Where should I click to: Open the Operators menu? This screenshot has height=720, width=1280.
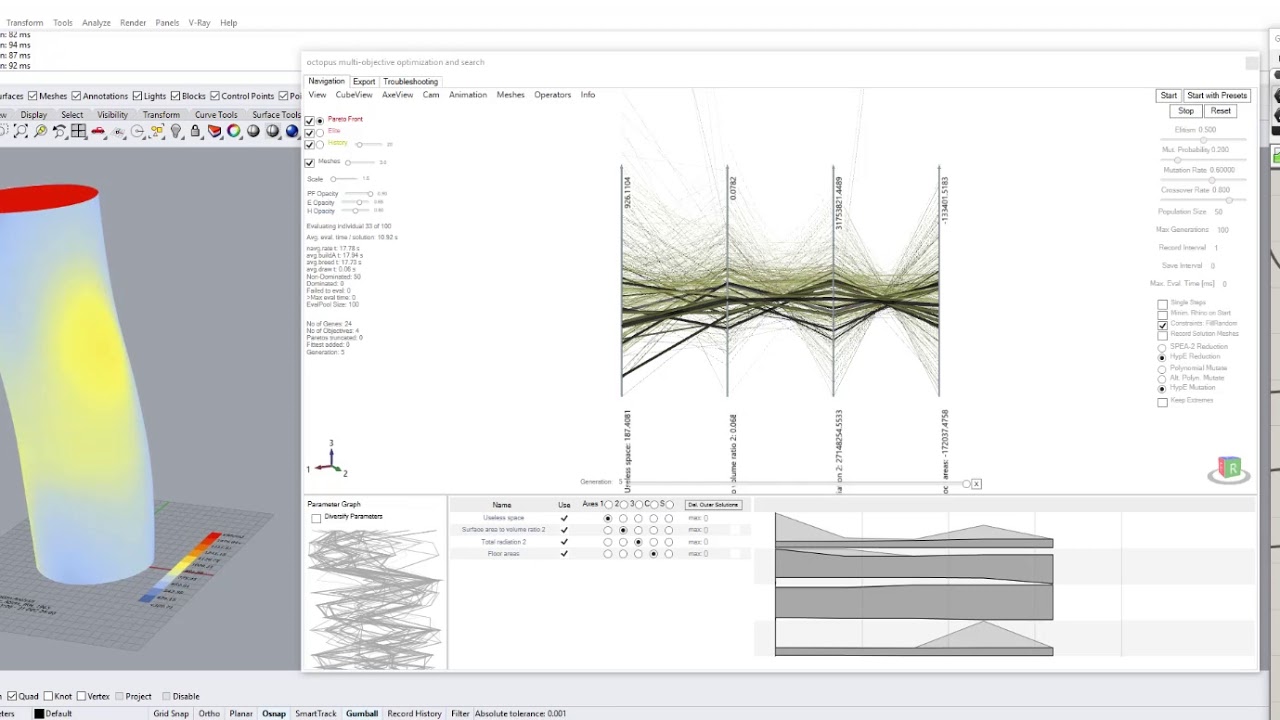coord(552,95)
